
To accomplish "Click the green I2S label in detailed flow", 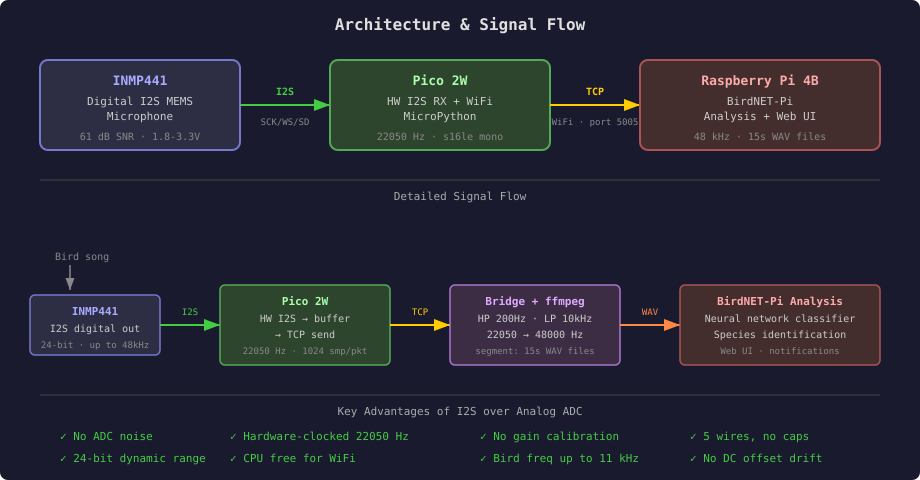I will (x=190, y=312).
